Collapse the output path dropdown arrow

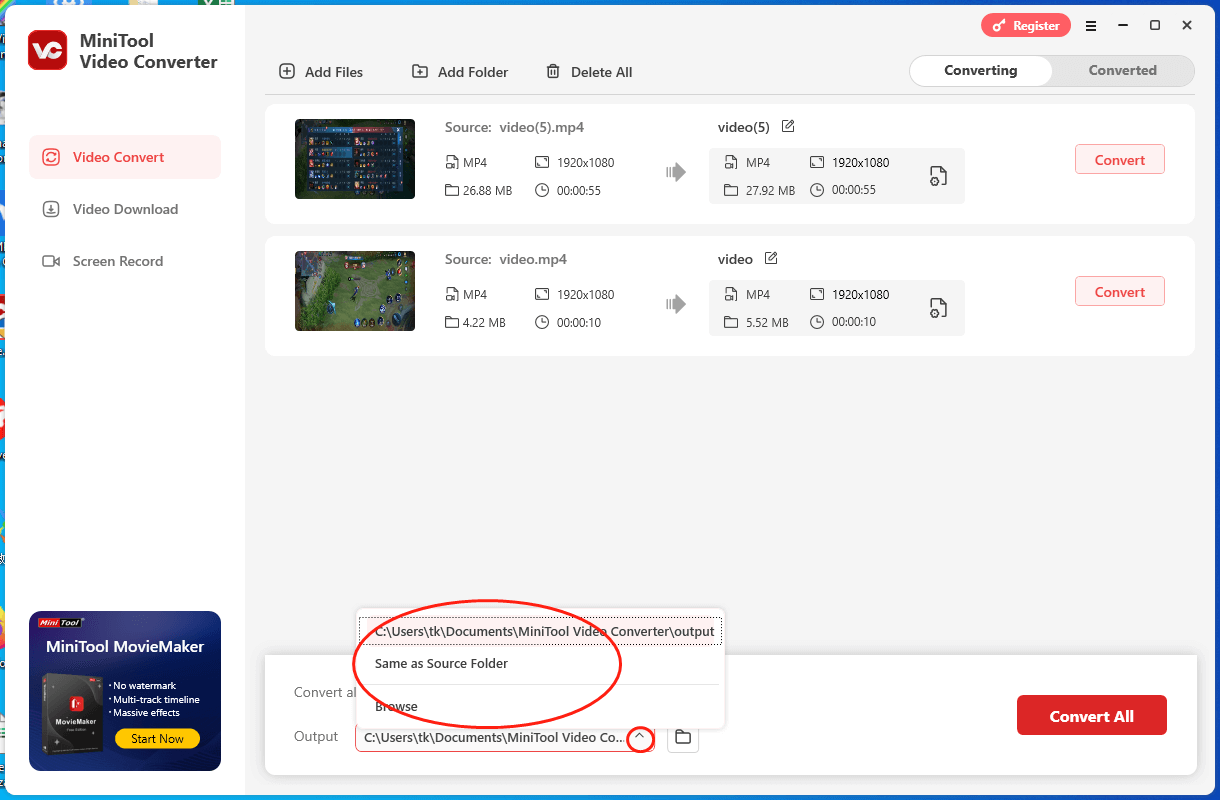tap(640, 738)
